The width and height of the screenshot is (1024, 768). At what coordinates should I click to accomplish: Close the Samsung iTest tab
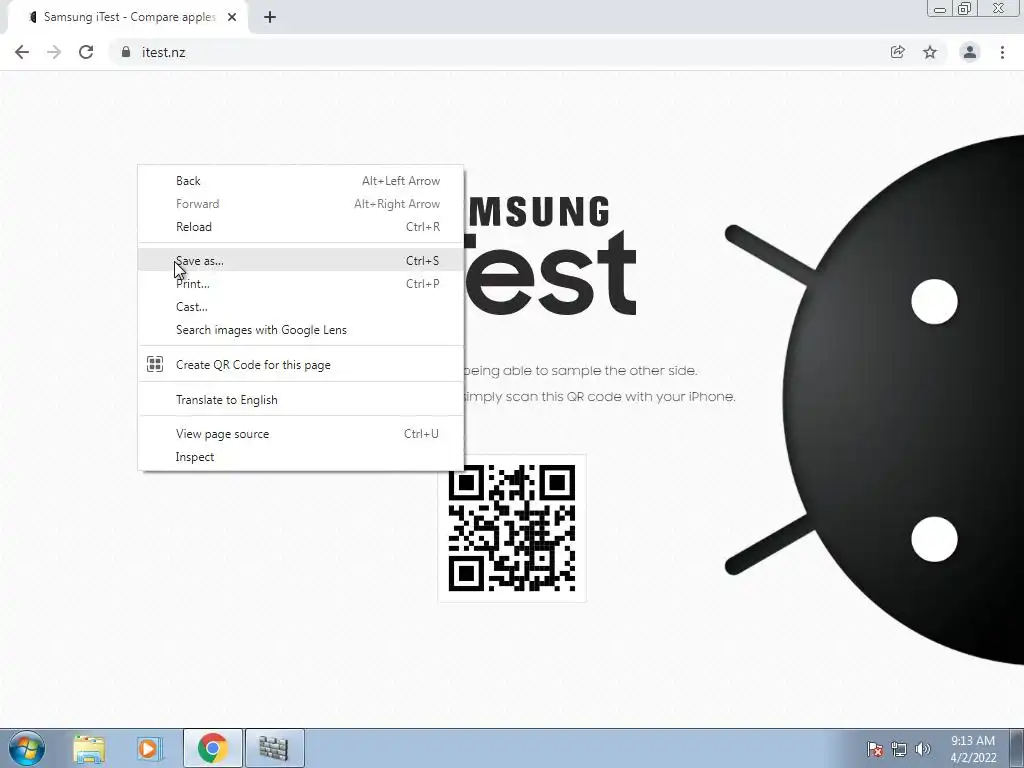pos(232,18)
